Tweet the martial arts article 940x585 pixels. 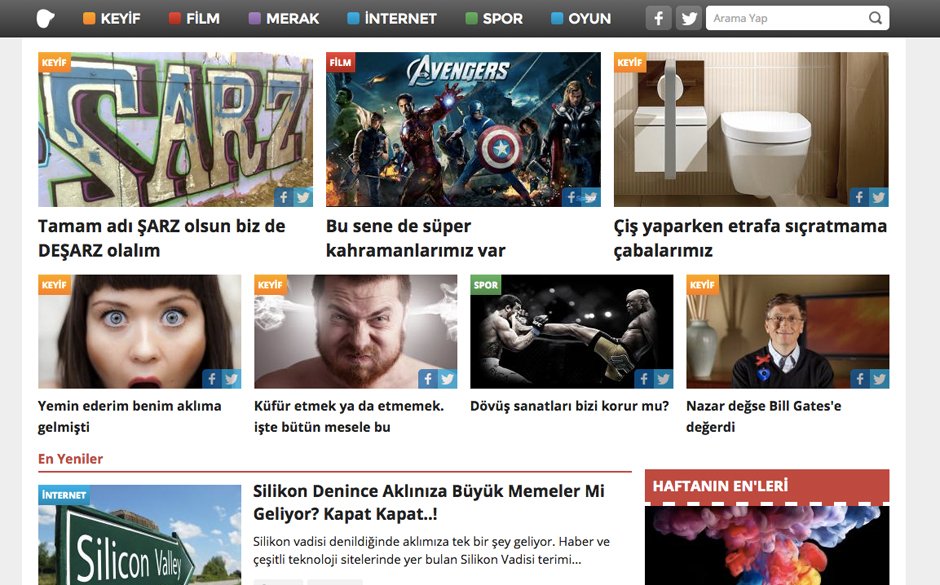click(x=662, y=379)
